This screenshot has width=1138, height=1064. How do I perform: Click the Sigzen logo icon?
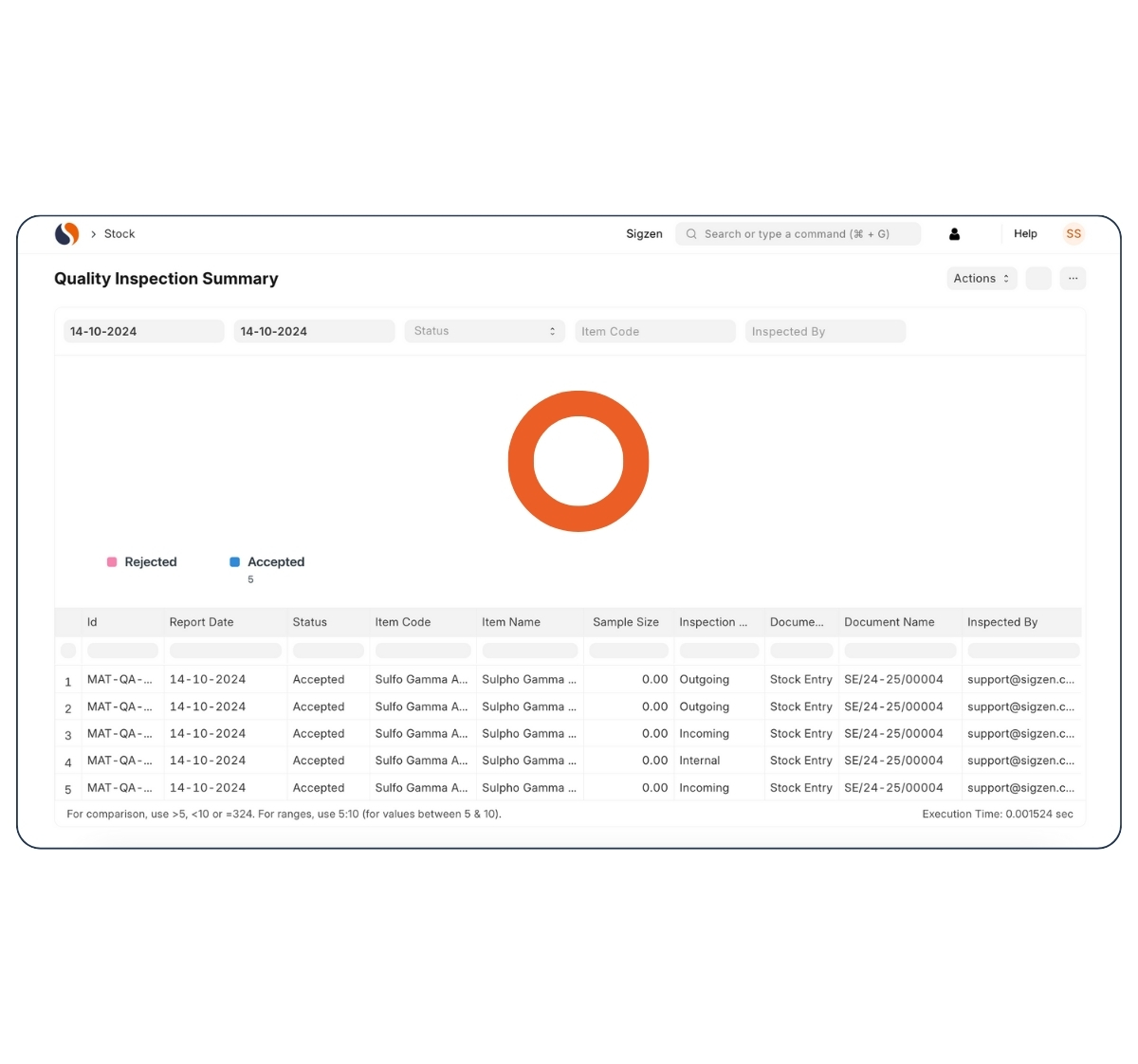[66, 234]
